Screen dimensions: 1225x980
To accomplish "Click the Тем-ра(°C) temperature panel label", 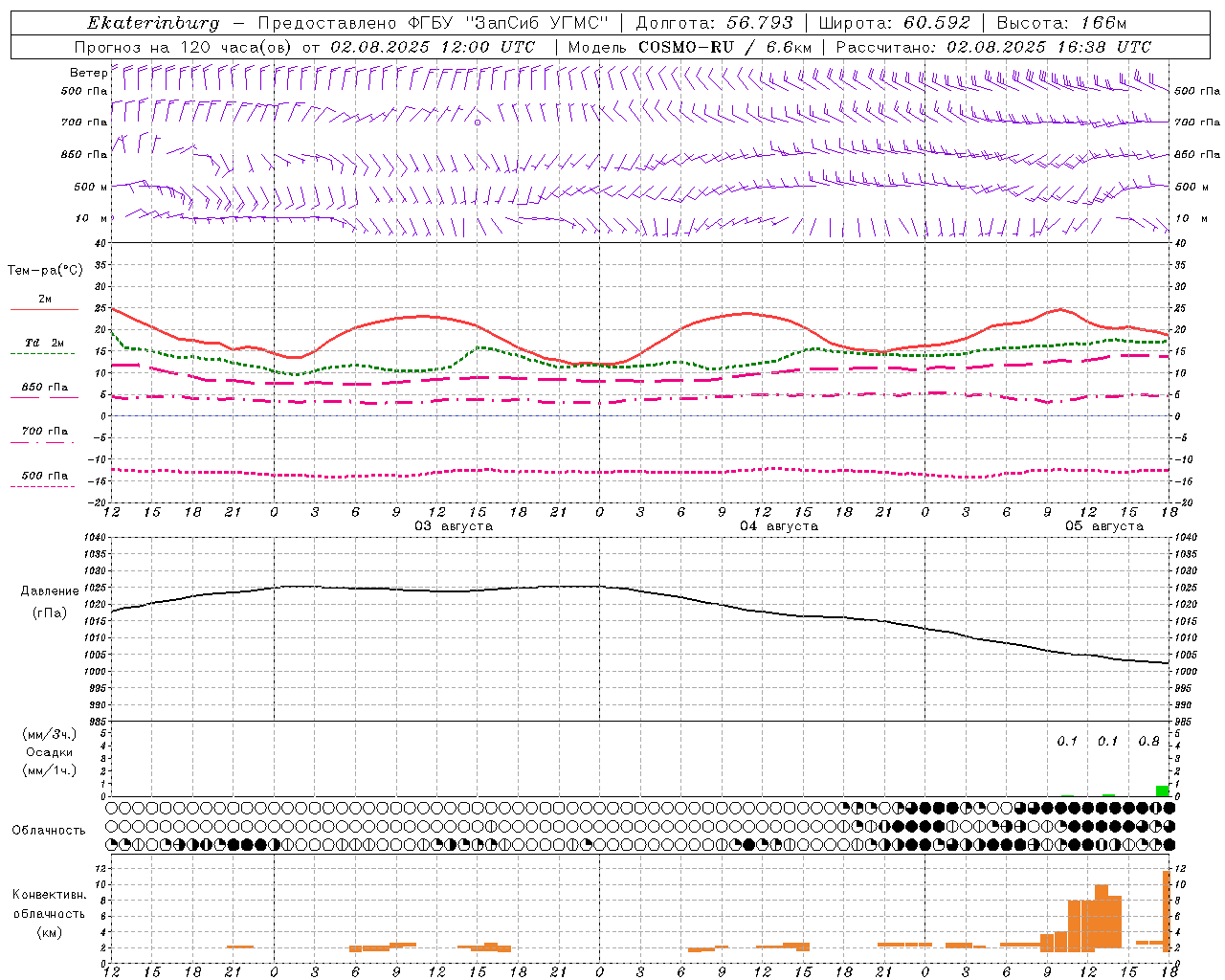I will [45, 271].
